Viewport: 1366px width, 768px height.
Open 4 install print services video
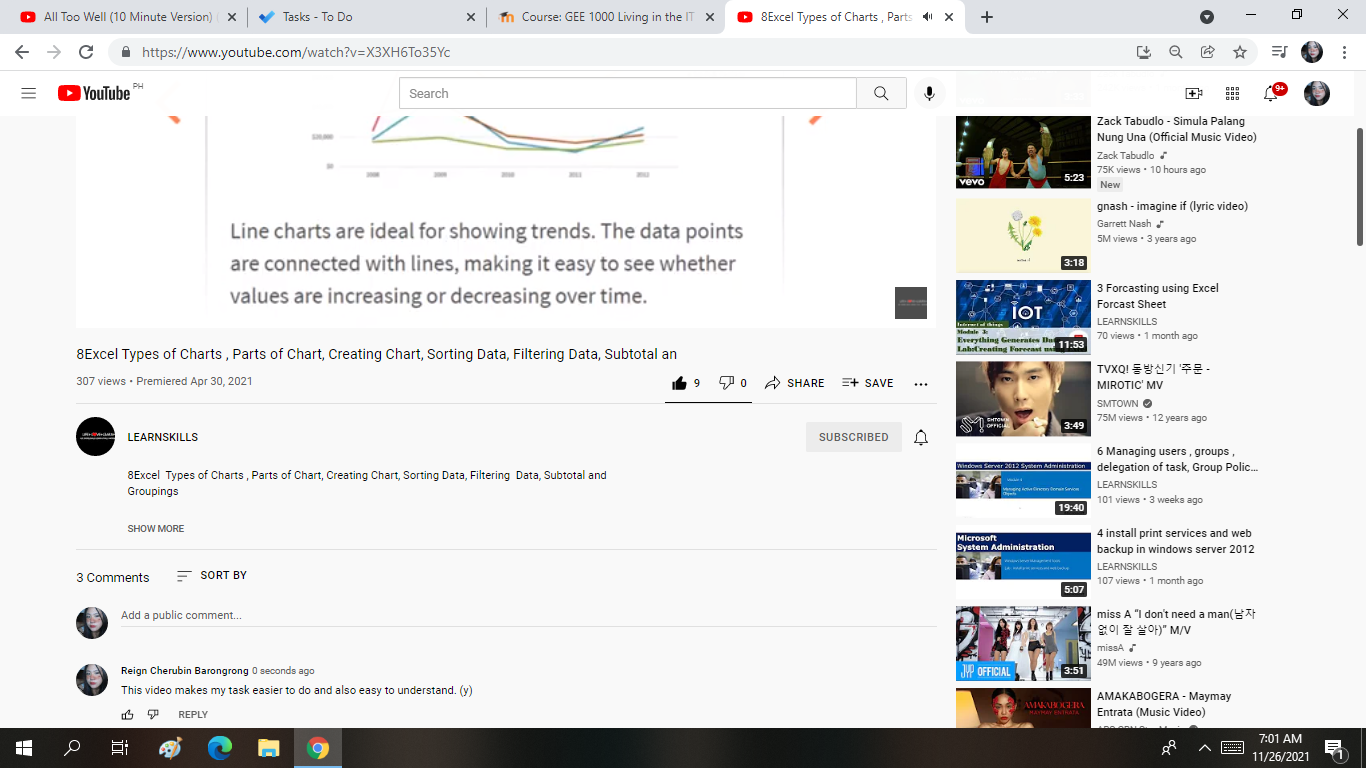[1175, 541]
